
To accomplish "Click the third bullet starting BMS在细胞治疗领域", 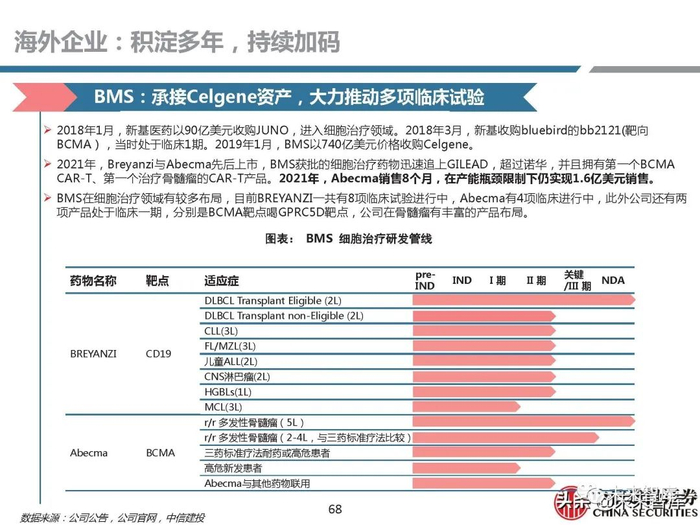I will (371, 205).
